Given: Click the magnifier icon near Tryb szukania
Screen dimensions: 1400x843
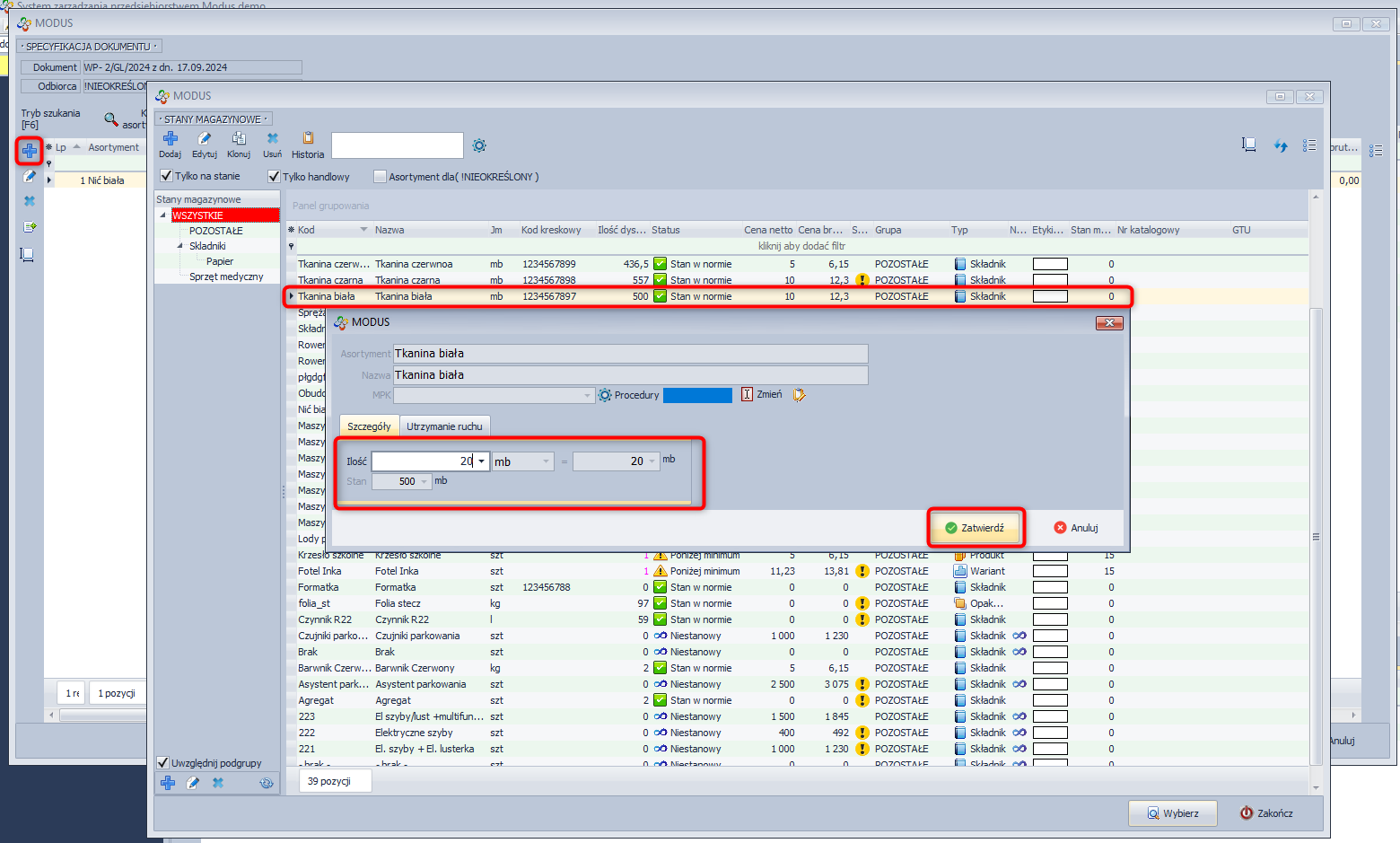Looking at the screenshot, I should pyautogui.click(x=111, y=119).
